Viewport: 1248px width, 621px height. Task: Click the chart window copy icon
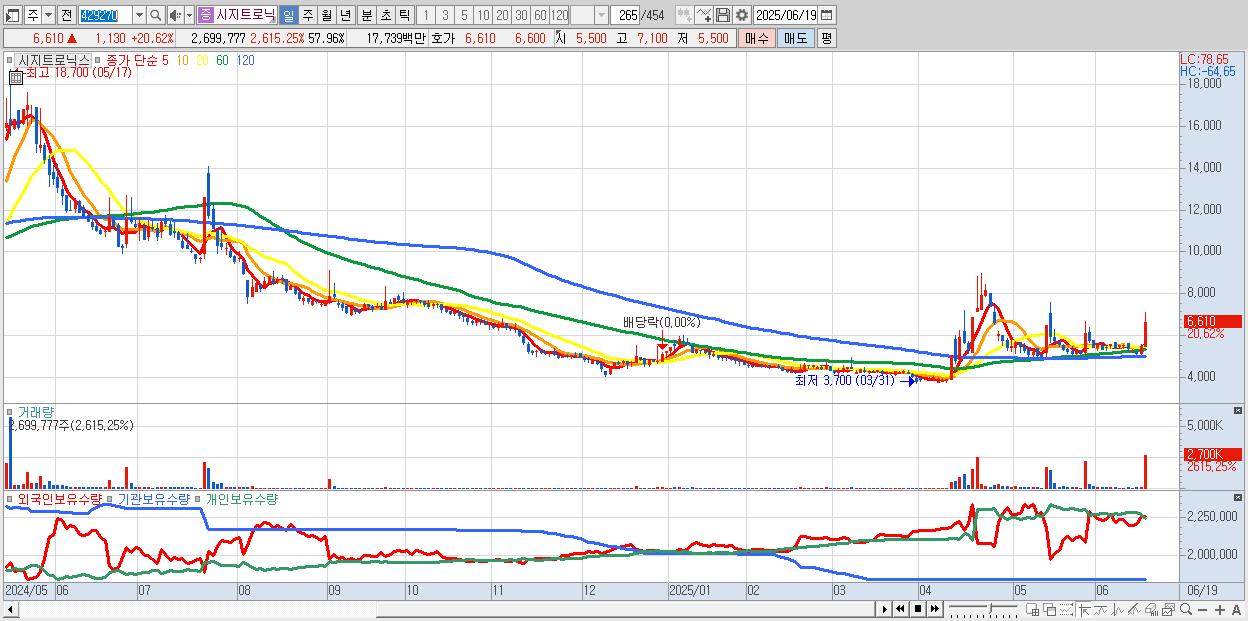point(1168,609)
